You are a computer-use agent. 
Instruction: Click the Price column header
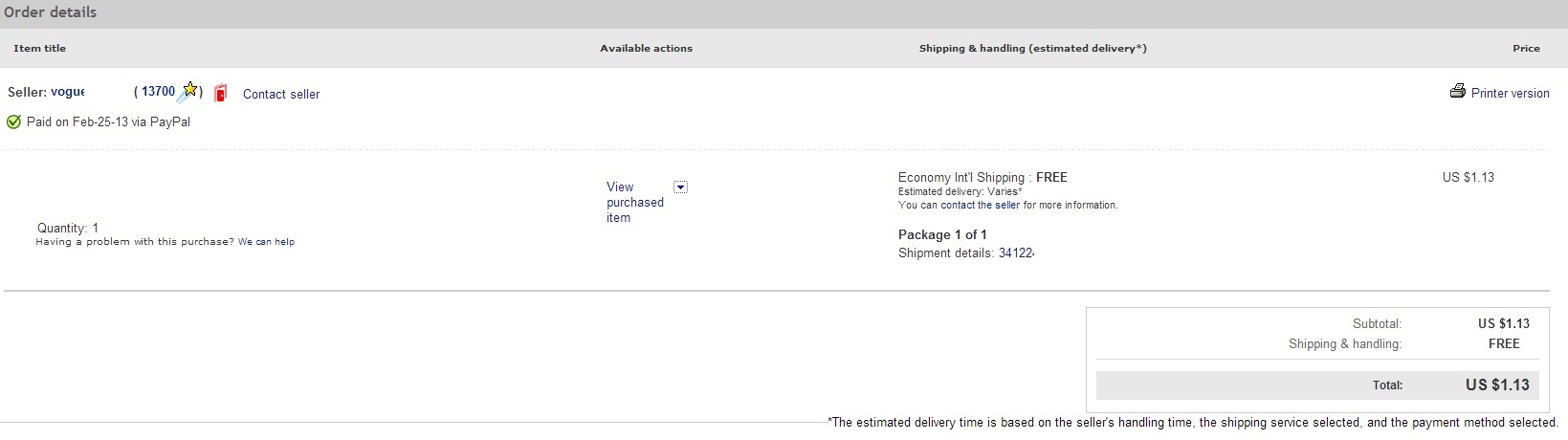[x=1526, y=48]
